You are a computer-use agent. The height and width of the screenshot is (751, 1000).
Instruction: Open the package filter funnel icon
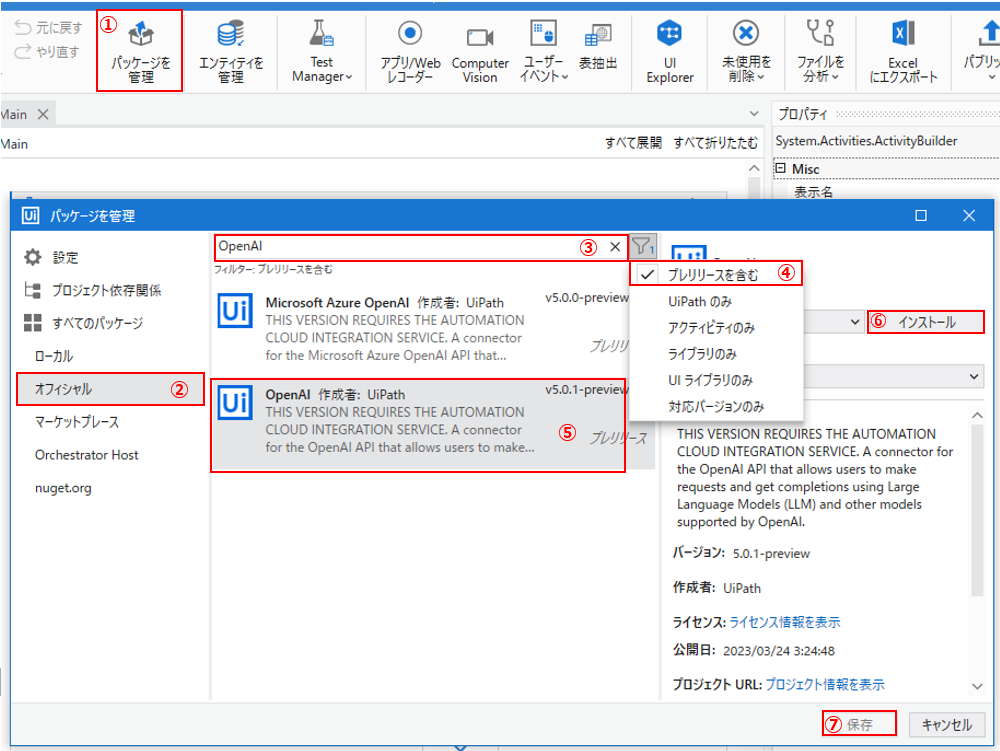pyautogui.click(x=642, y=246)
